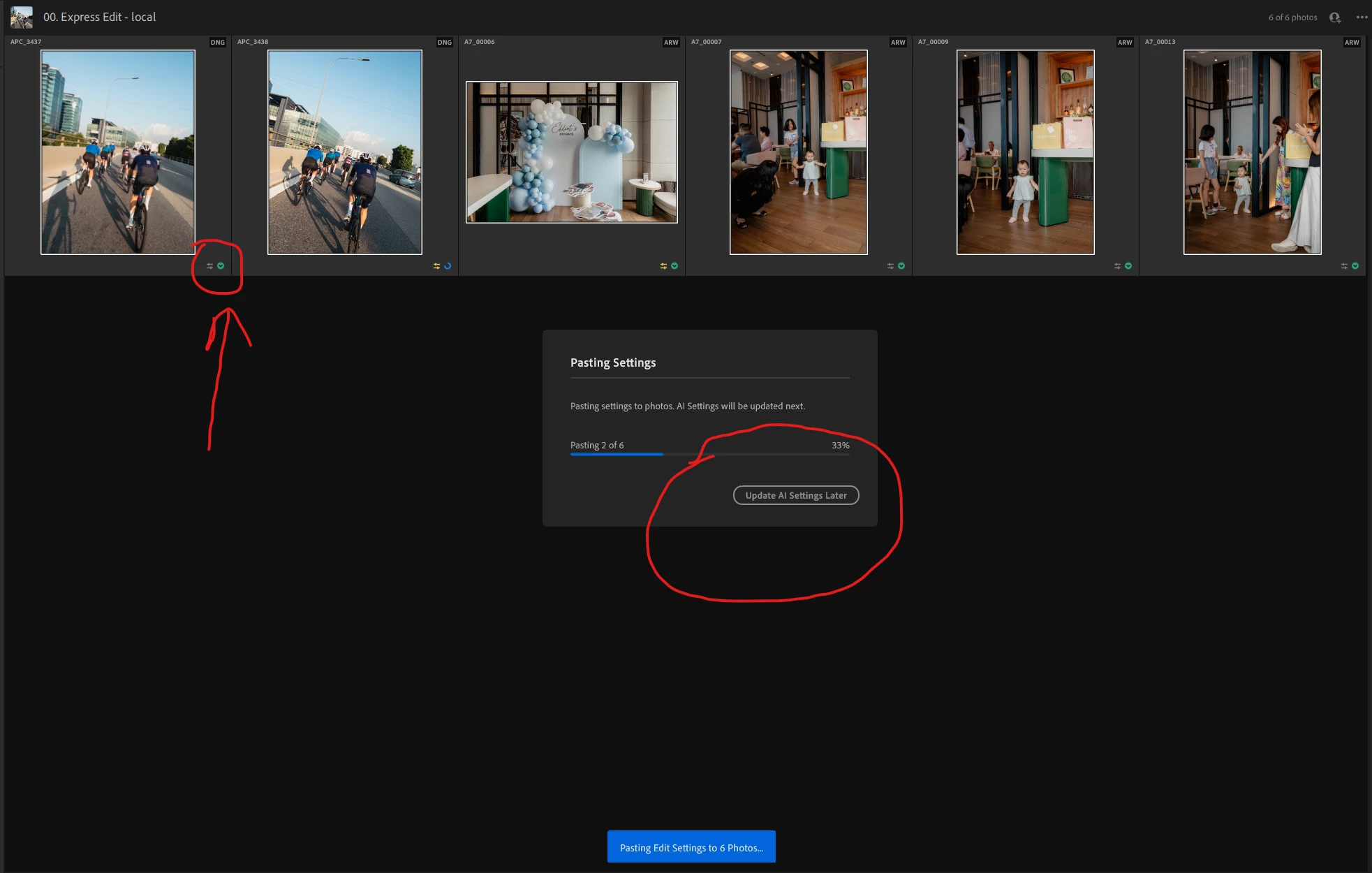Click the edit settings icon under A7_00009
The height and width of the screenshot is (873, 1372).
point(1117,266)
